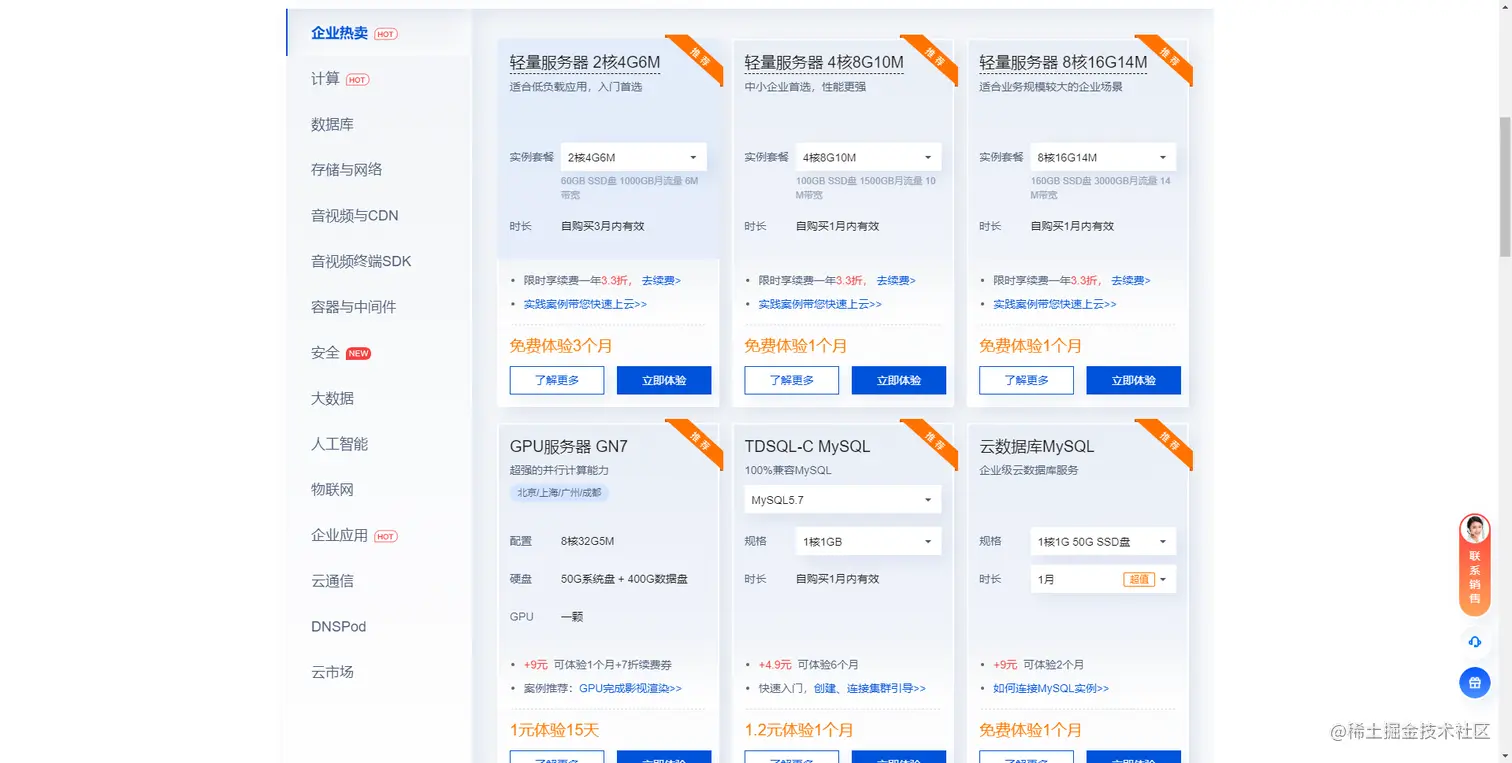Viewport: 1512px width, 763px height.
Task: Click the page vertical scrollbar thumb
Action: pos(1505,187)
